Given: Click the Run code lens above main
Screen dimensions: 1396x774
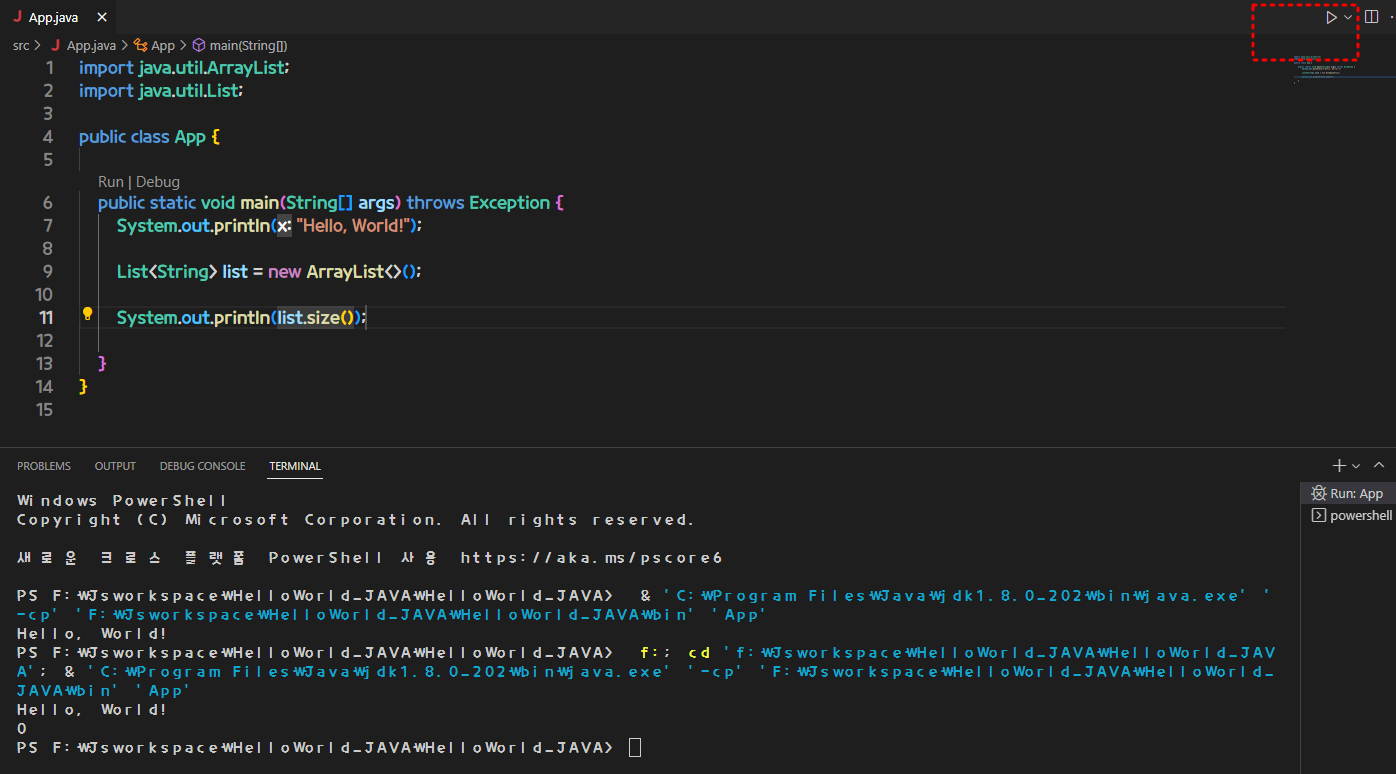Looking at the screenshot, I should point(110,181).
